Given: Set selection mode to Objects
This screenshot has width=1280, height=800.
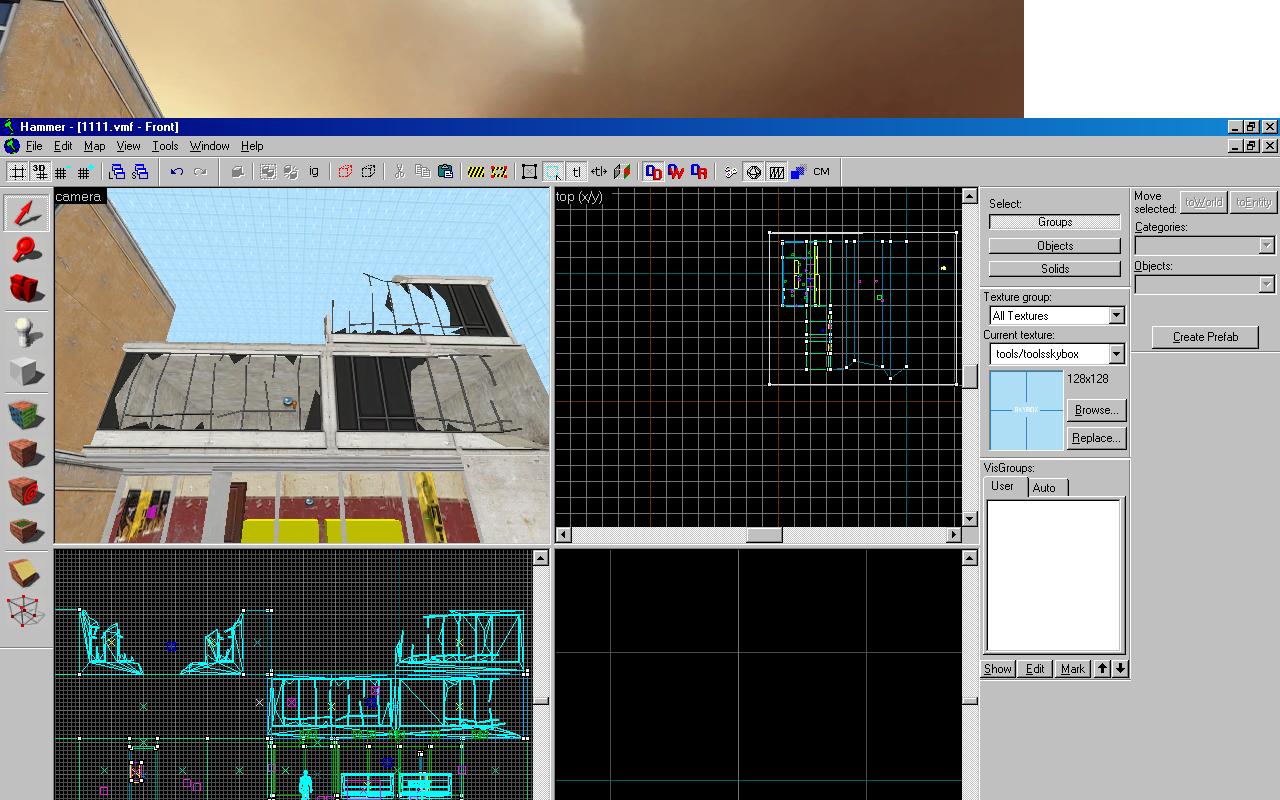Looking at the screenshot, I should coord(1055,245).
